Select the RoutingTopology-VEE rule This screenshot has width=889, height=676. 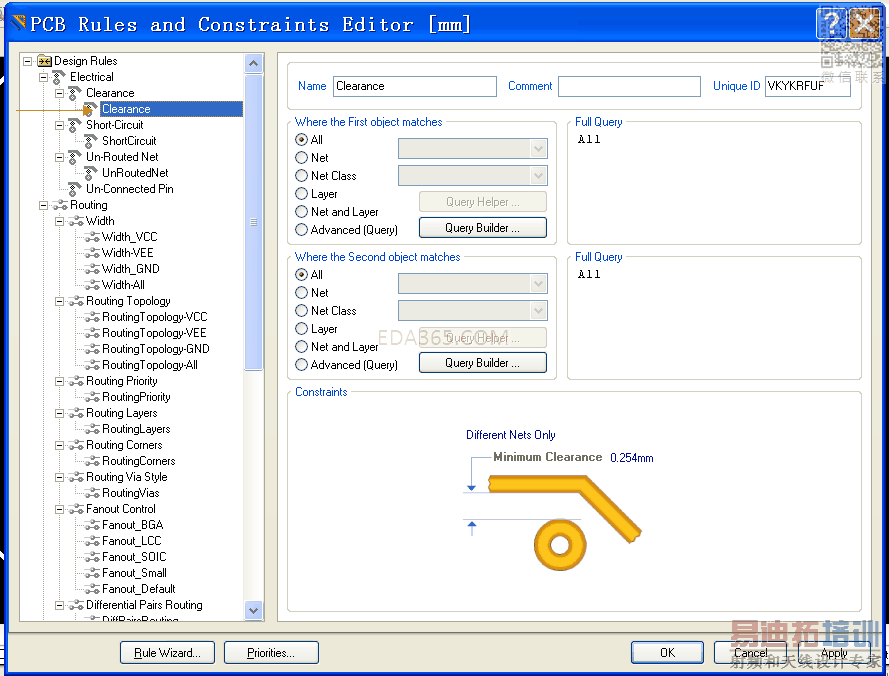[x=154, y=333]
